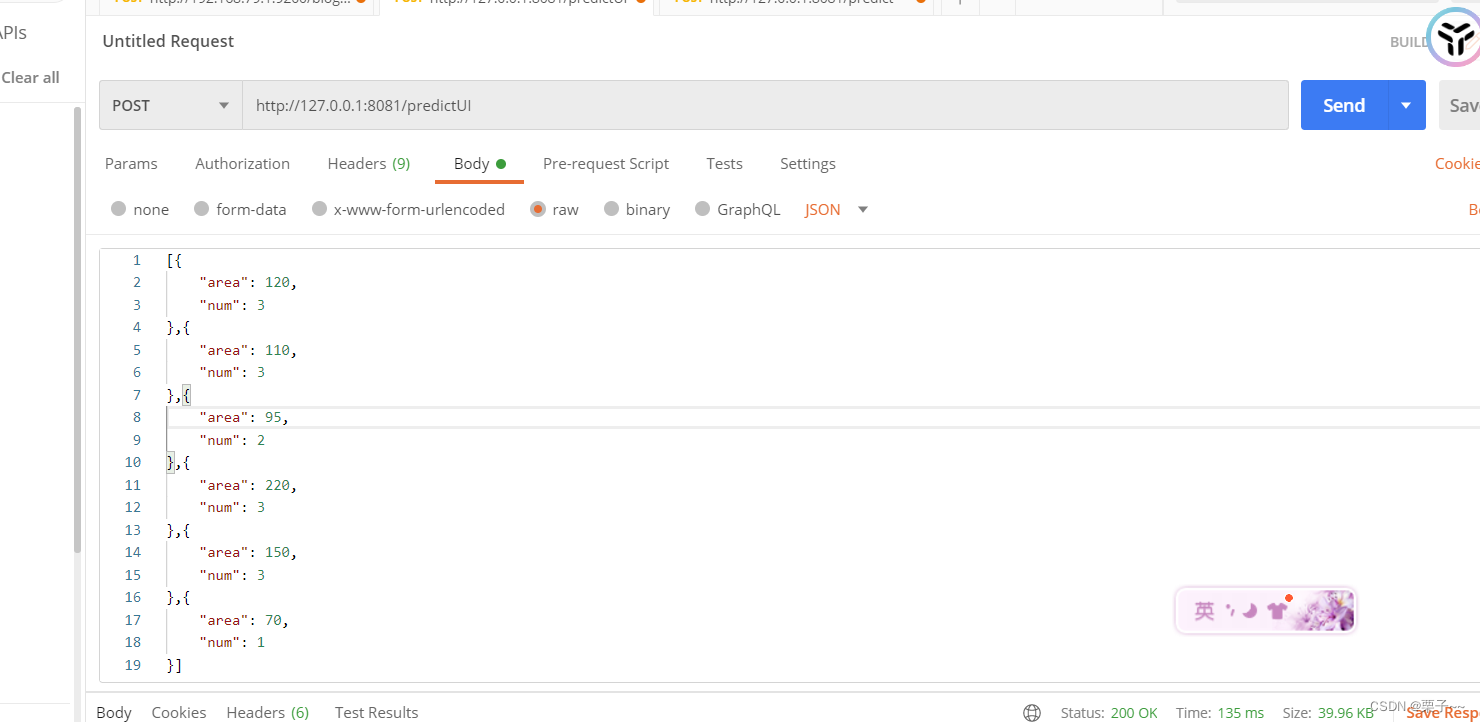Click the shirt skin icon on input-method bar
Screen dimensions: 1480x722
tap(1277, 611)
